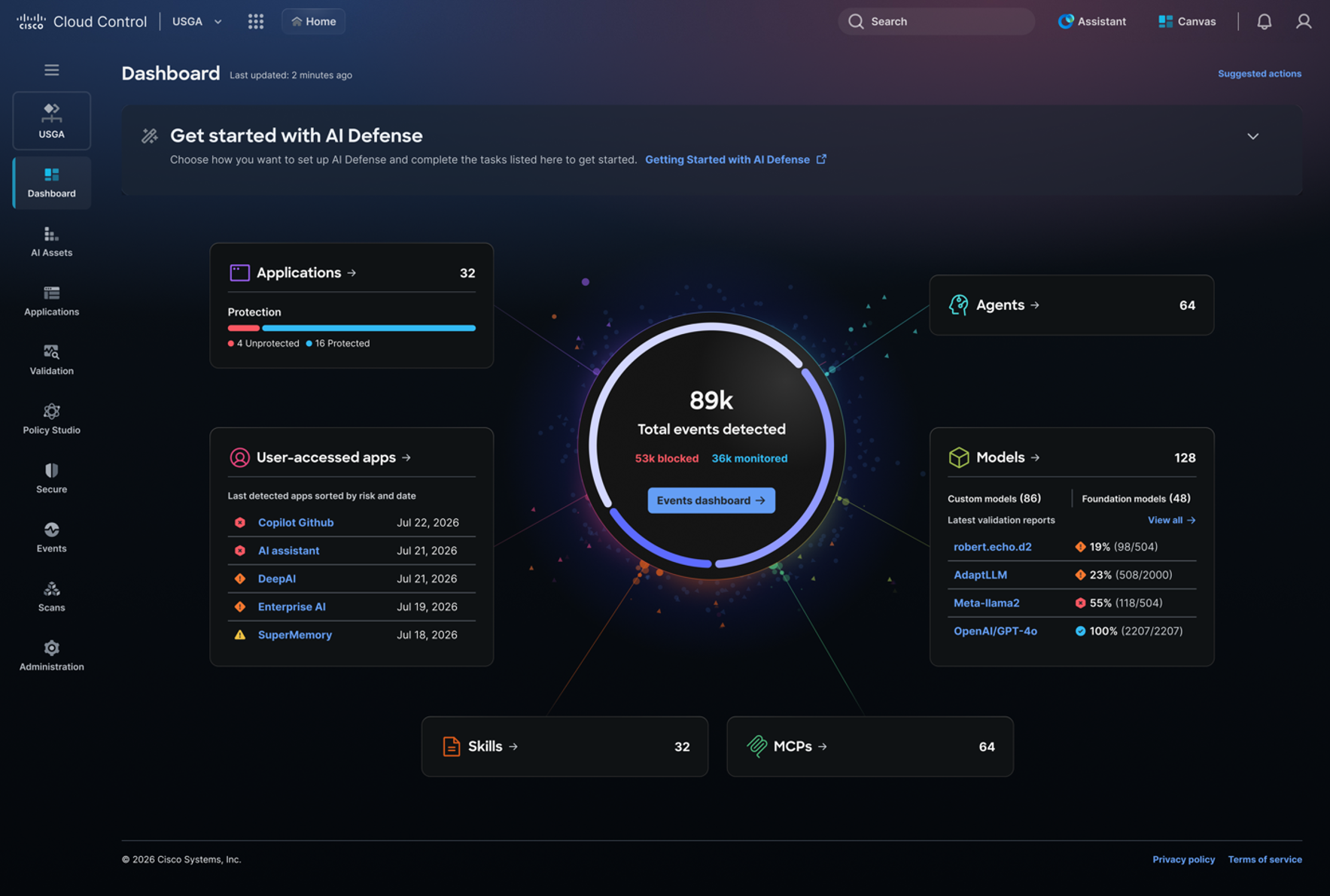Open the Agents card arrow
1330x896 pixels.
(1035, 305)
